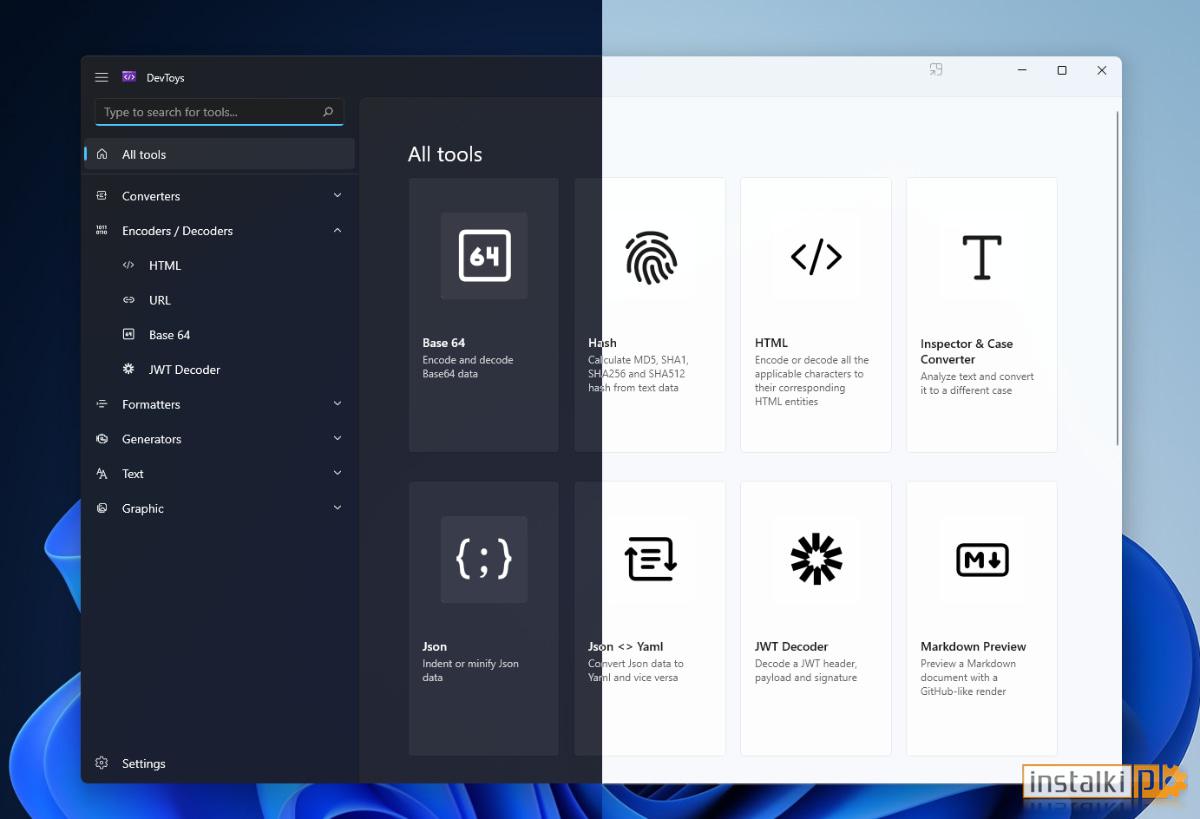This screenshot has height=819, width=1200.
Task: Toggle compact overlay mode in title bar
Action: tap(936, 70)
